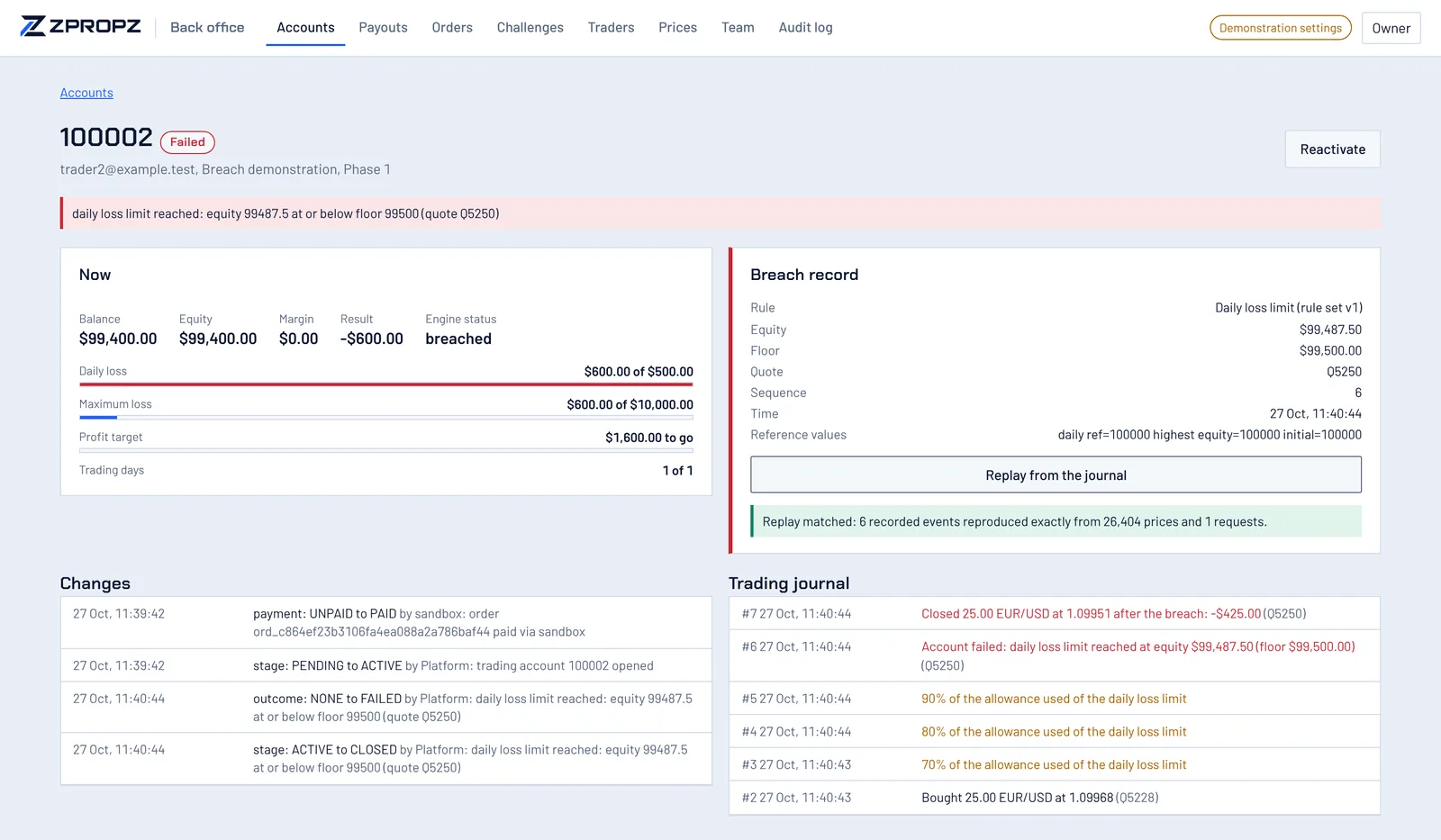The image size is (1441, 840).
Task: Open the Accounts tab
Action: (x=305, y=28)
